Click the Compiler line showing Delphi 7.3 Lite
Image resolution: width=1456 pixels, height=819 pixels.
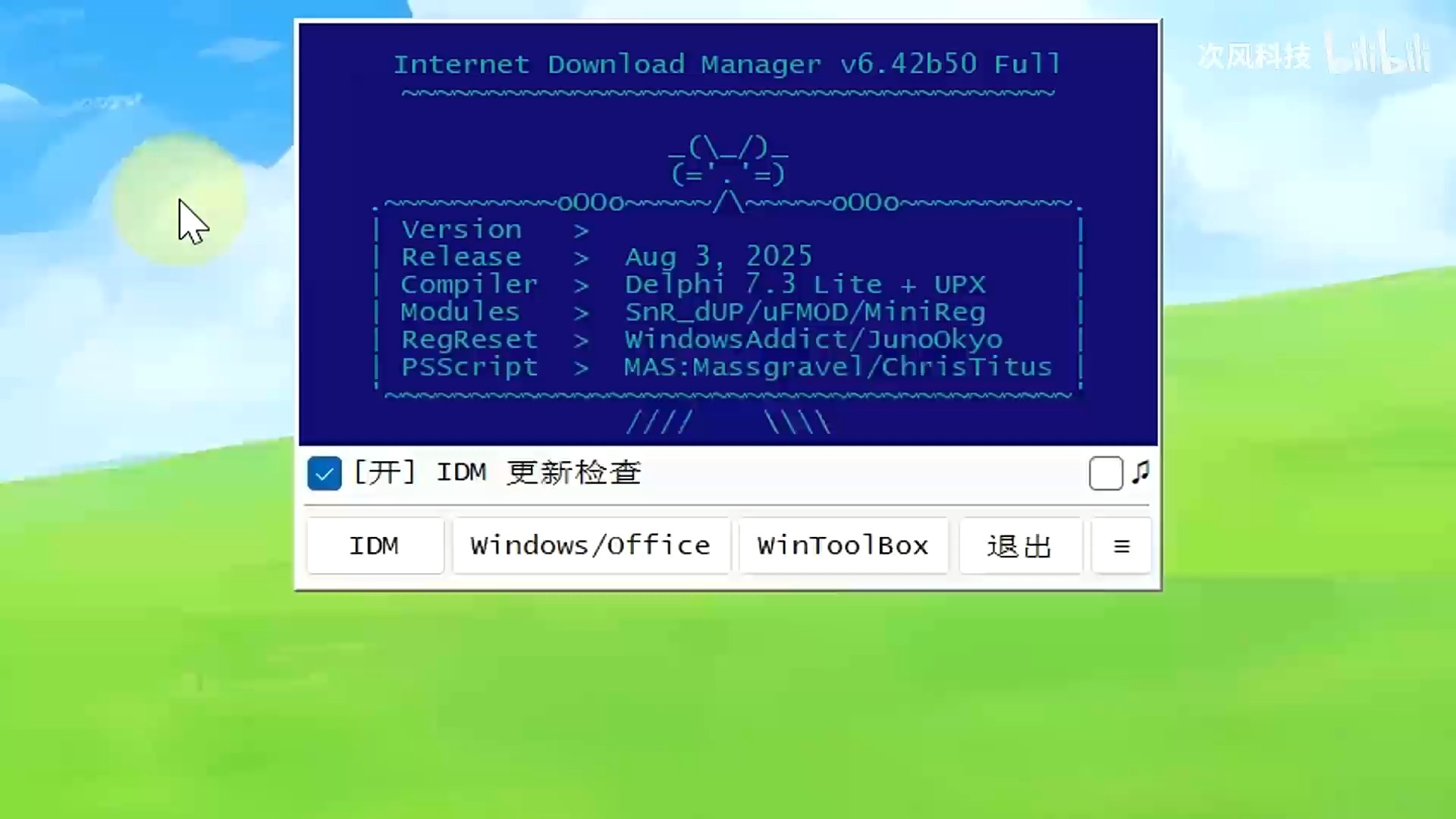[x=692, y=284]
